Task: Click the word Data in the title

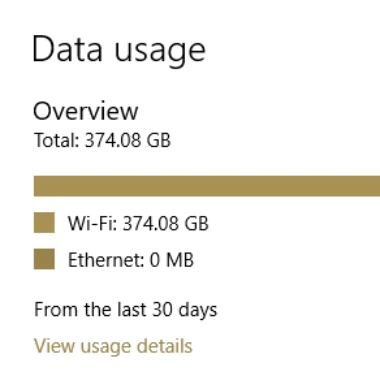Action: pos(67,49)
